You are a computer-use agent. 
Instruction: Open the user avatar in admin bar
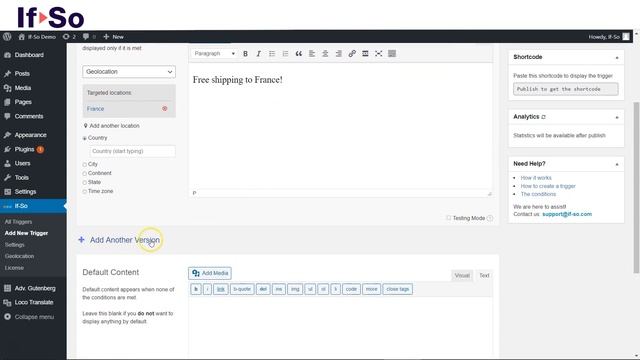pos(626,37)
